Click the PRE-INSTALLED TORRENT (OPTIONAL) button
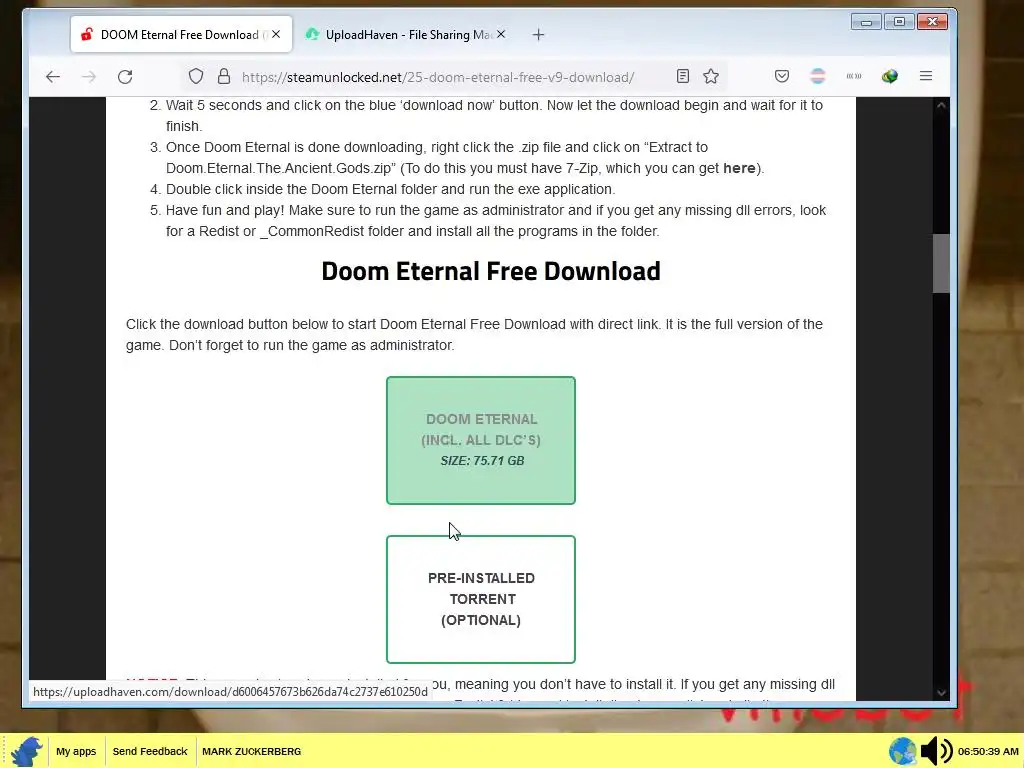Image resolution: width=1024 pixels, height=768 pixels. [481, 600]
